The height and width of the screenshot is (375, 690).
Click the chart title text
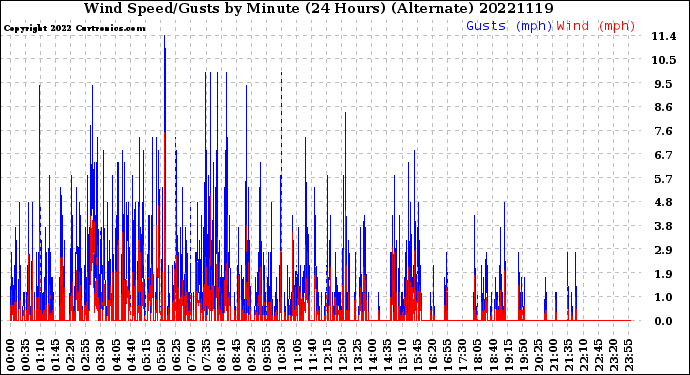click(x=319, y=8)
